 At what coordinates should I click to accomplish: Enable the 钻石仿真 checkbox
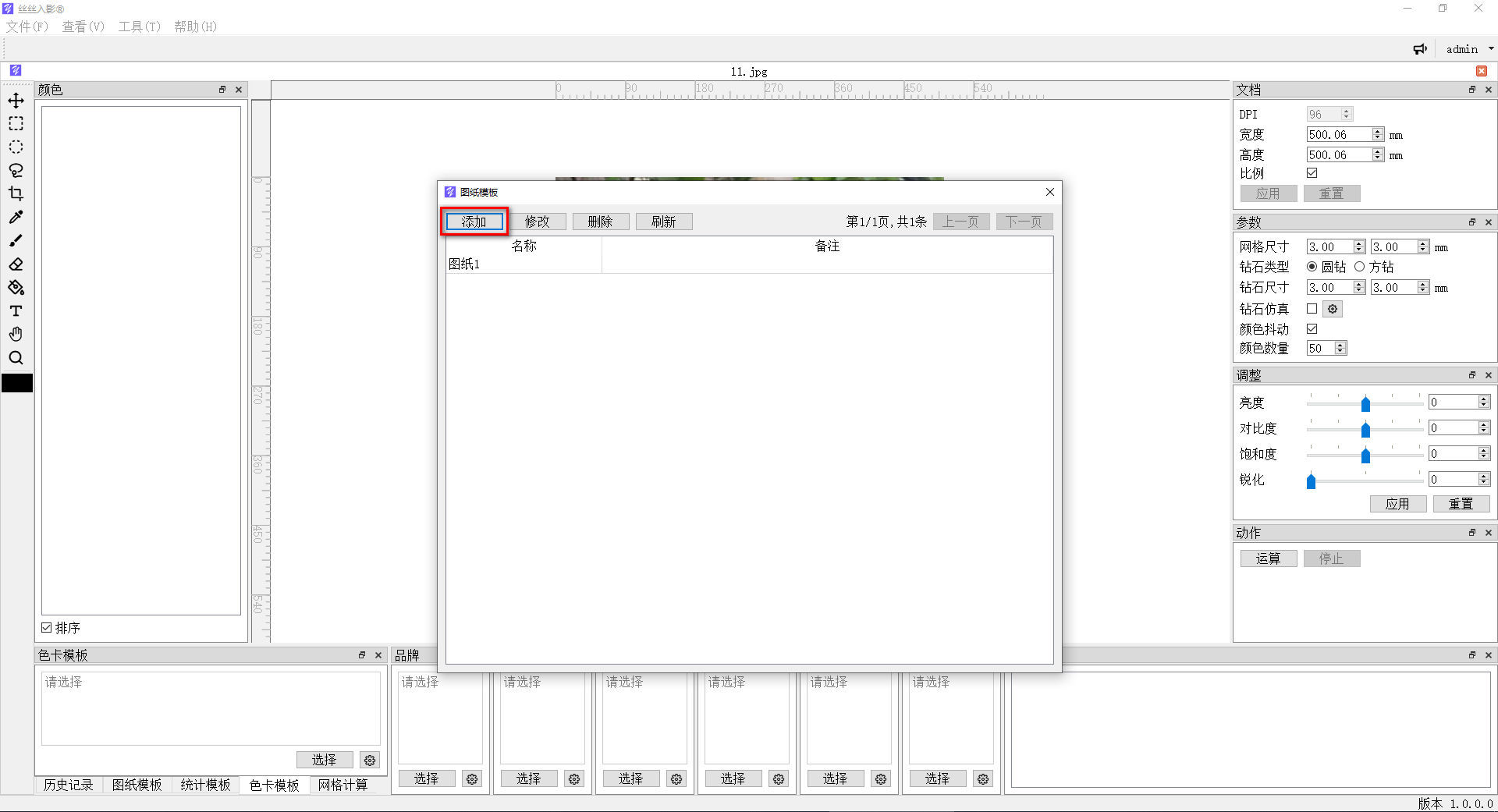(x=1312, y=309)
